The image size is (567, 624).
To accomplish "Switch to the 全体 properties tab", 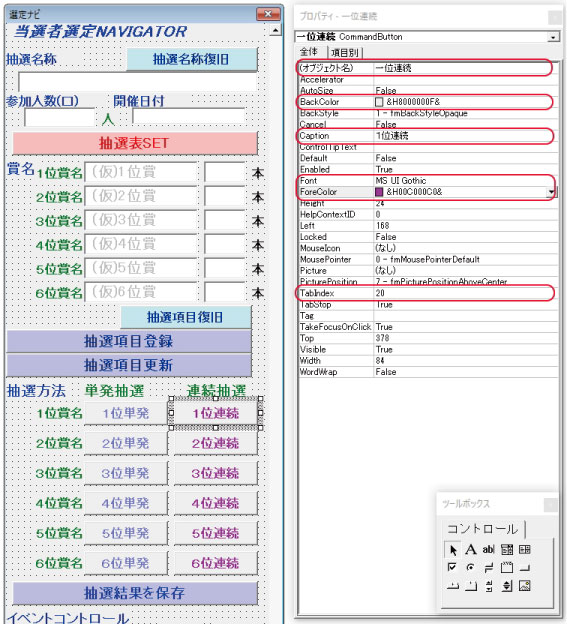I will pyautogui.click(x=309, y=52).
